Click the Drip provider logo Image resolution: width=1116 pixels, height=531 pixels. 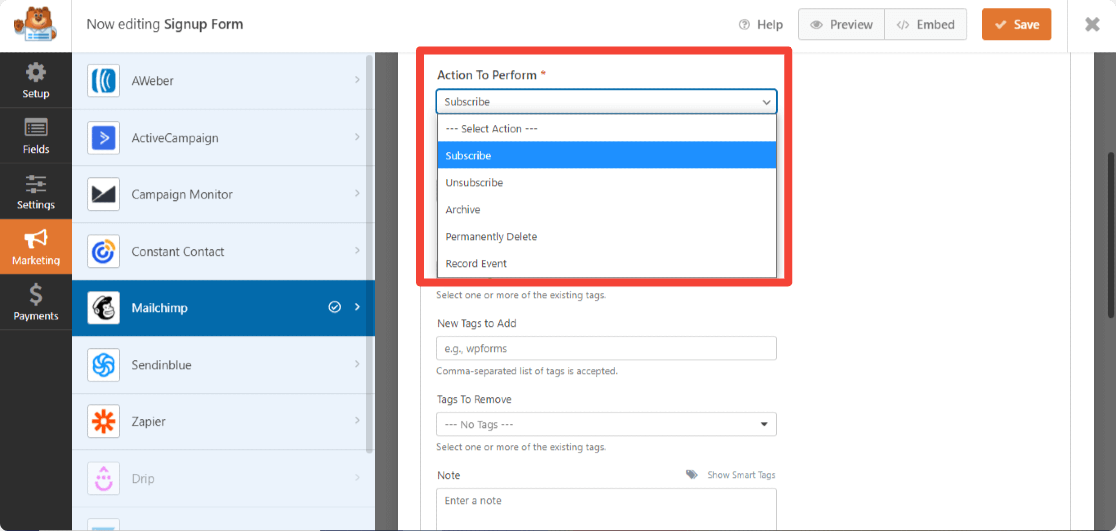pos(103,478)
